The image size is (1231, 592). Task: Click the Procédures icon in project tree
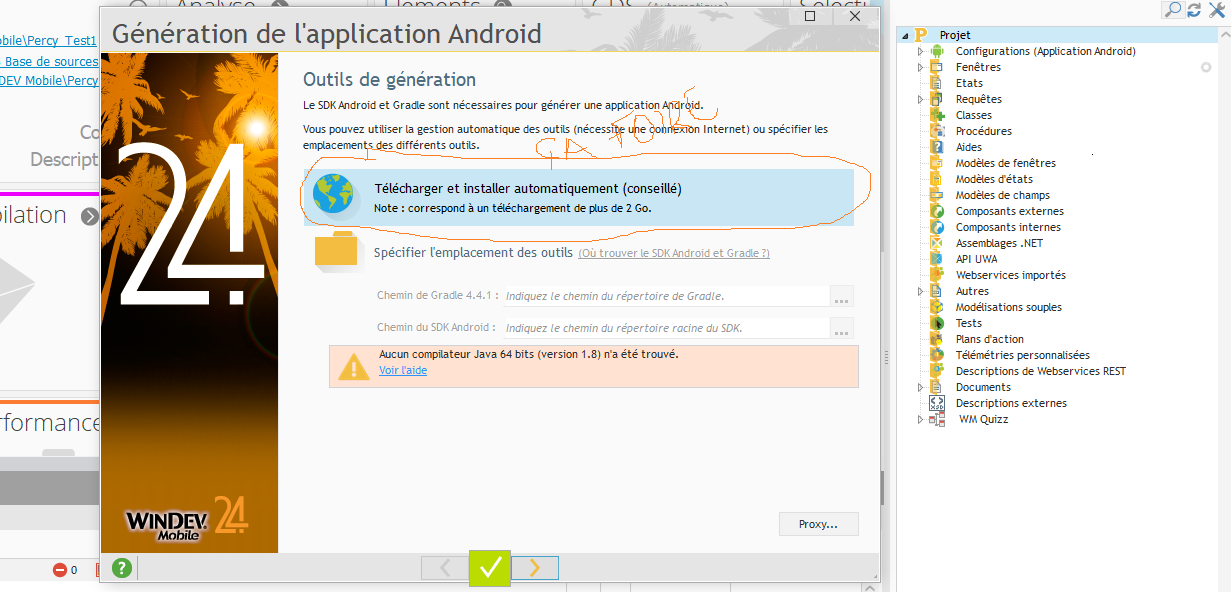[937, 131]
